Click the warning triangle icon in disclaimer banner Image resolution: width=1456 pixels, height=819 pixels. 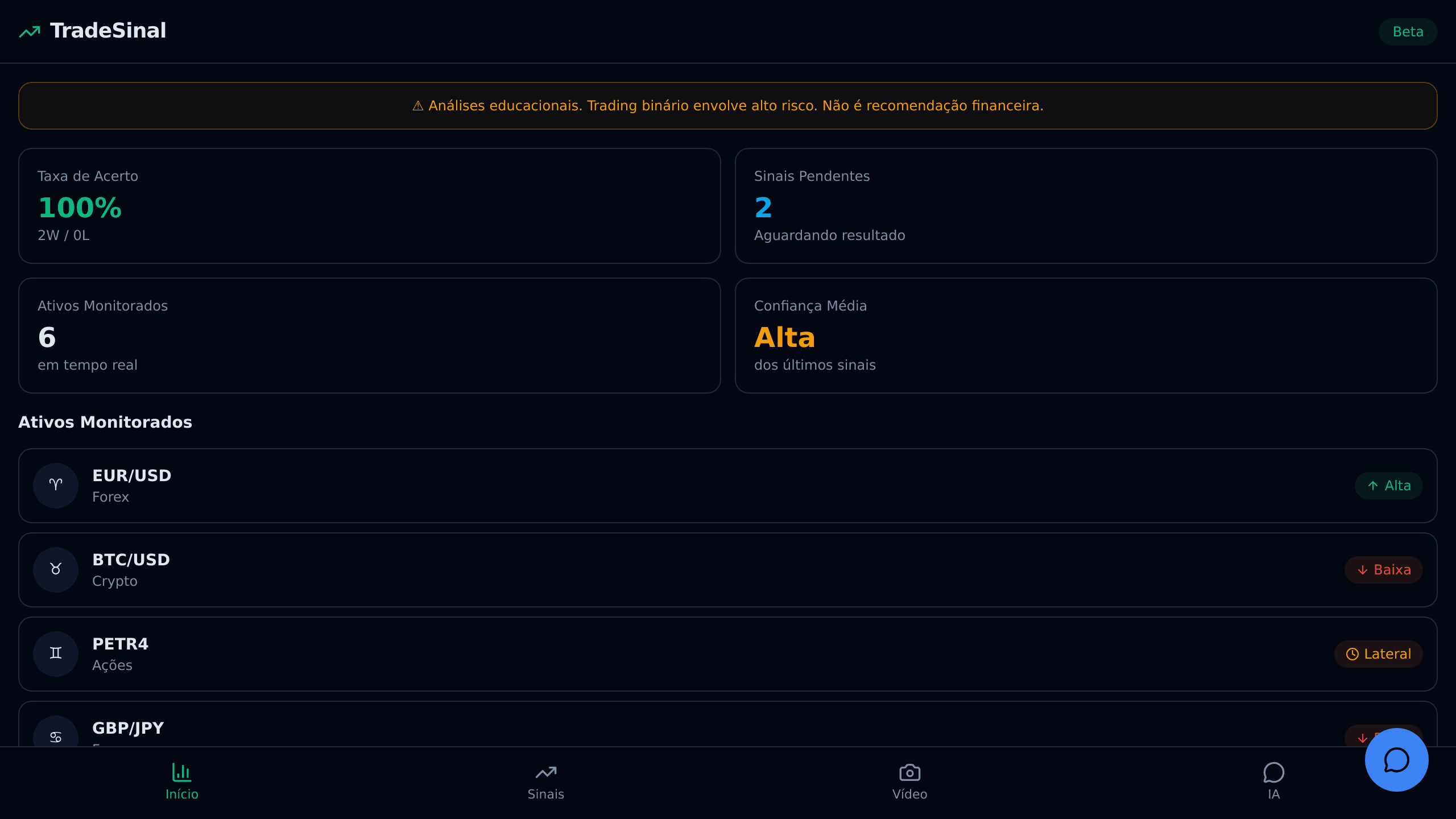pos(418,106)
